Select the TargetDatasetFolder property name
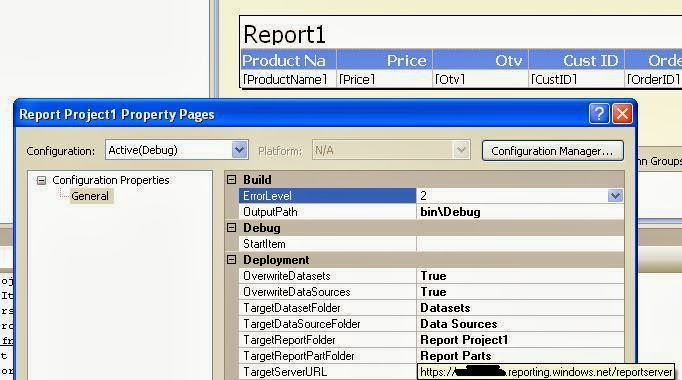 (292, 308)
